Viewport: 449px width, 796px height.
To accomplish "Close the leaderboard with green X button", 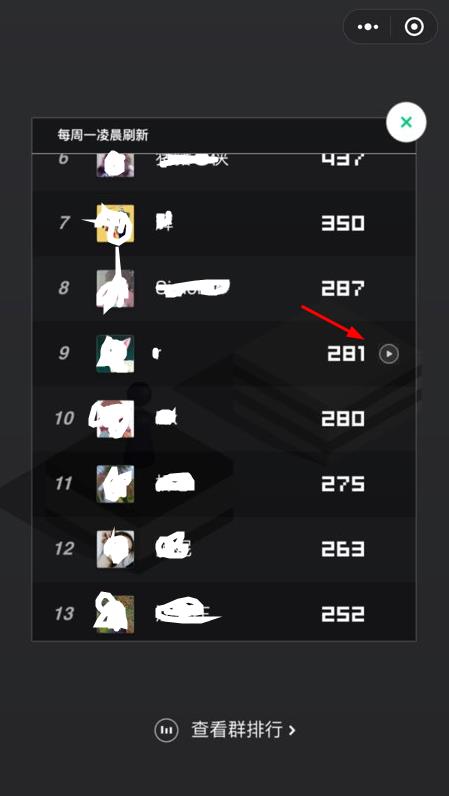I will pyautogui.click(x=406, y=122).
